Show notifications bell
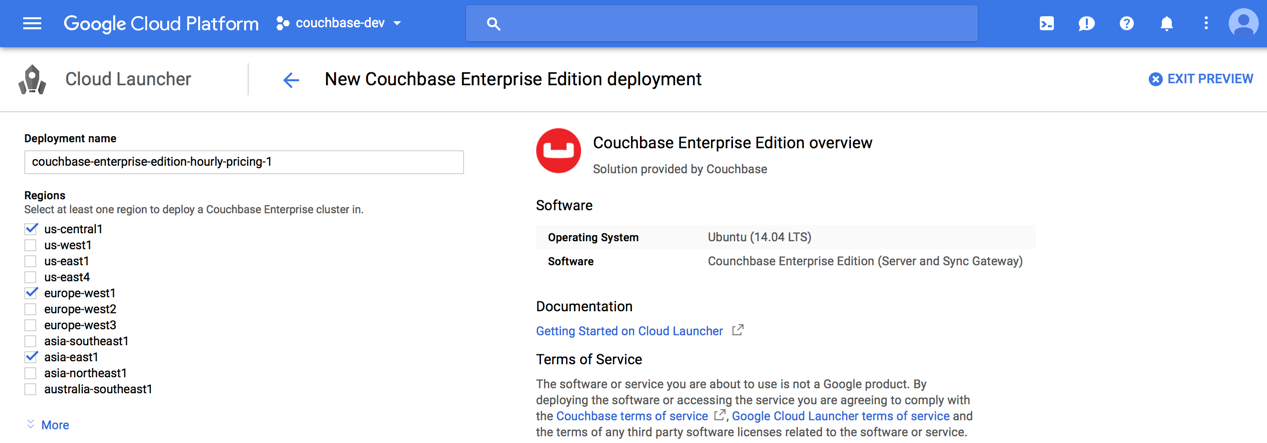 pyautogui.click(x=1166, y=23)
